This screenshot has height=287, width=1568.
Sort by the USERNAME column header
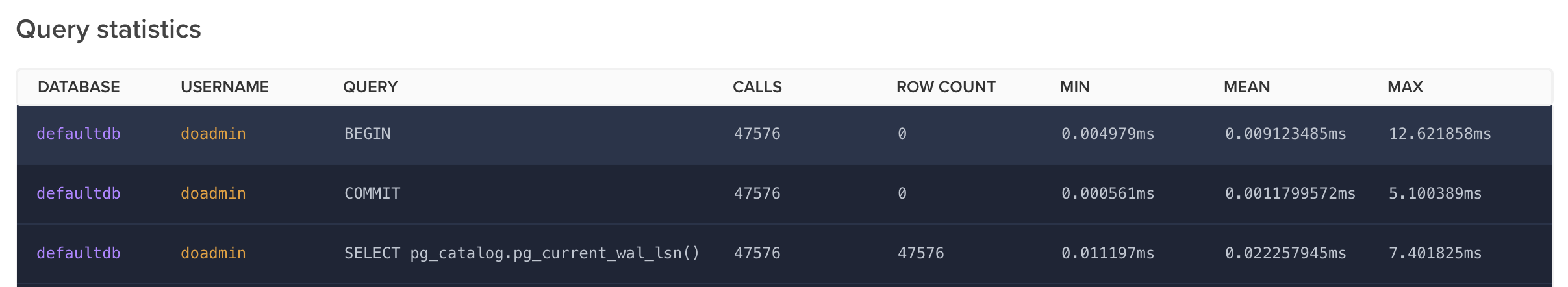click(x=224, y=87)
